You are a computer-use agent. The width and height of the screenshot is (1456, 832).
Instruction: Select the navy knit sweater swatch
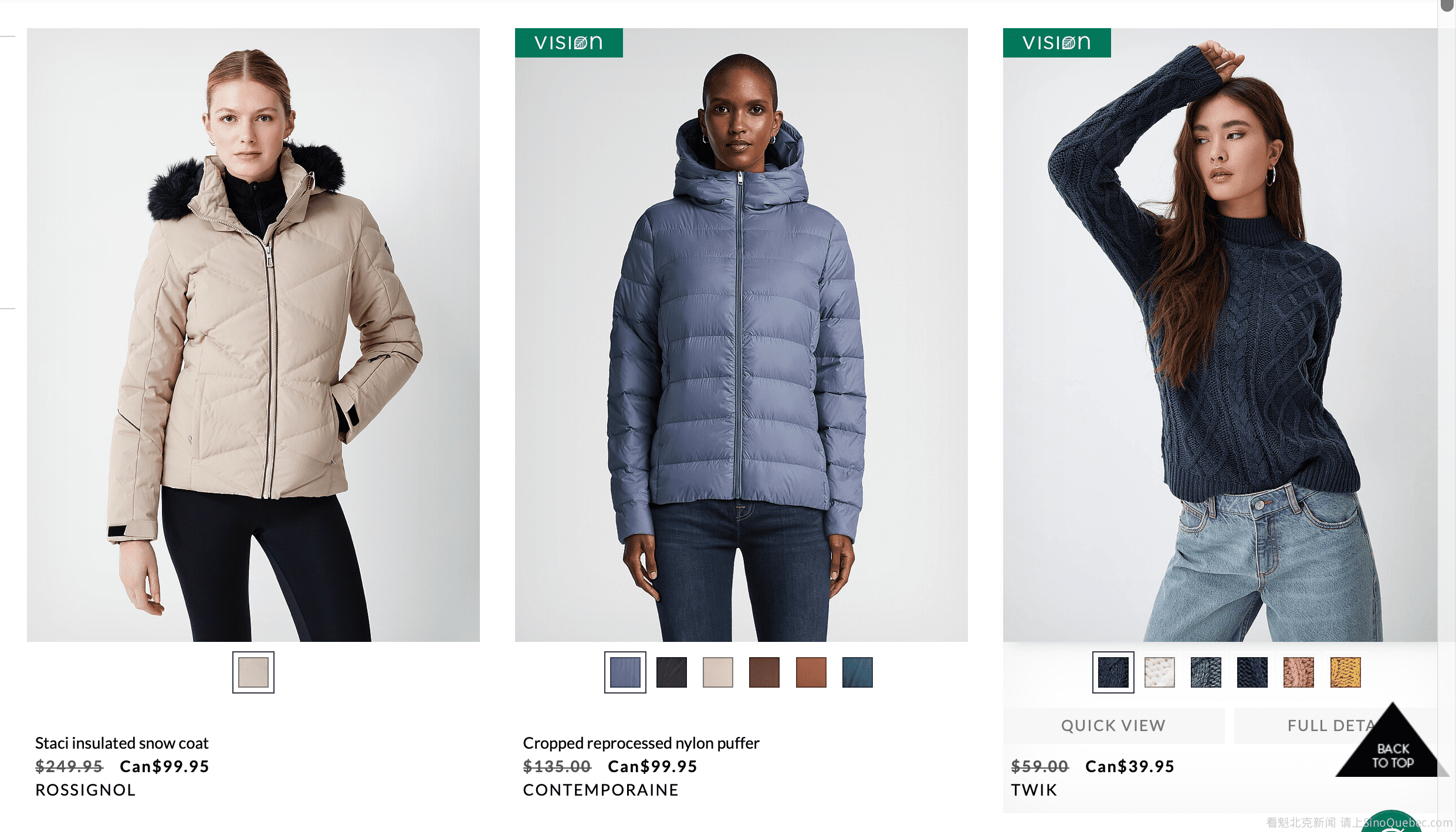coord(1113,672)
